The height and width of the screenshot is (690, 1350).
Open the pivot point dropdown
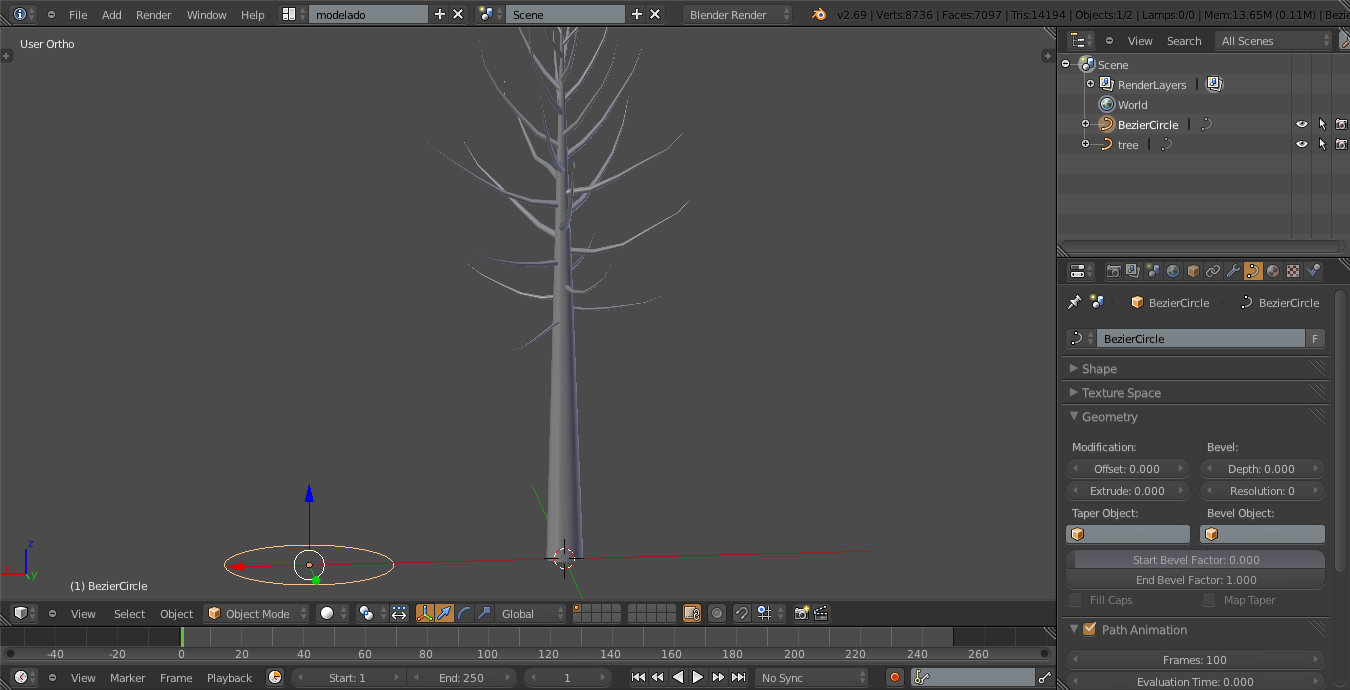click(x=372, y=613)
